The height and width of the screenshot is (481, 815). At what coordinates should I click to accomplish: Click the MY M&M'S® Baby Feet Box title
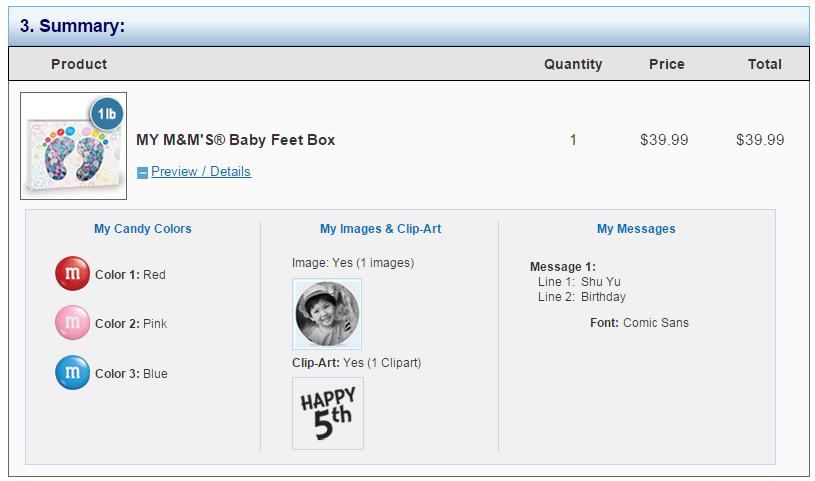(235, 140)
